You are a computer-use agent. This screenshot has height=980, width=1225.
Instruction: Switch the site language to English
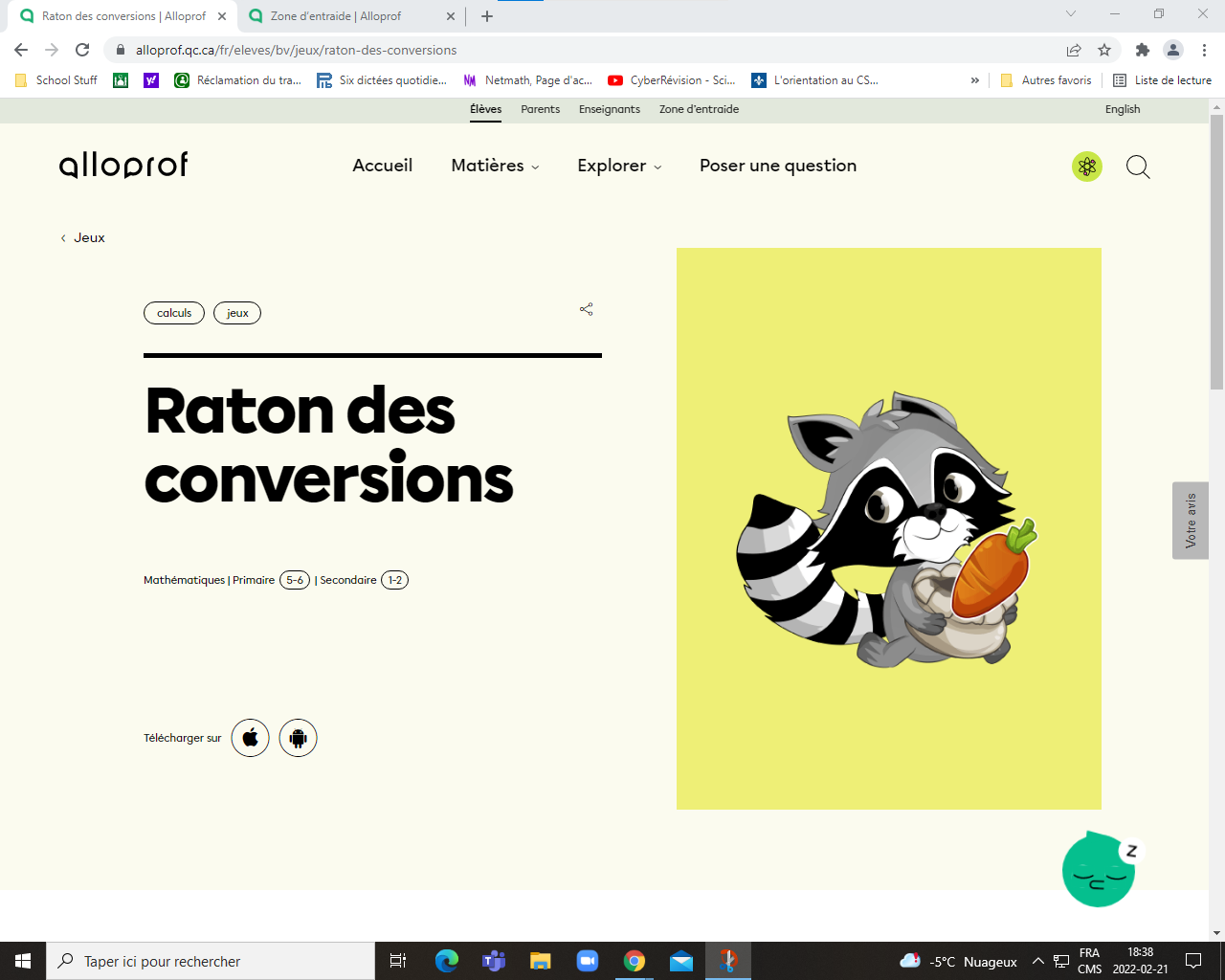pos(1123,109)
